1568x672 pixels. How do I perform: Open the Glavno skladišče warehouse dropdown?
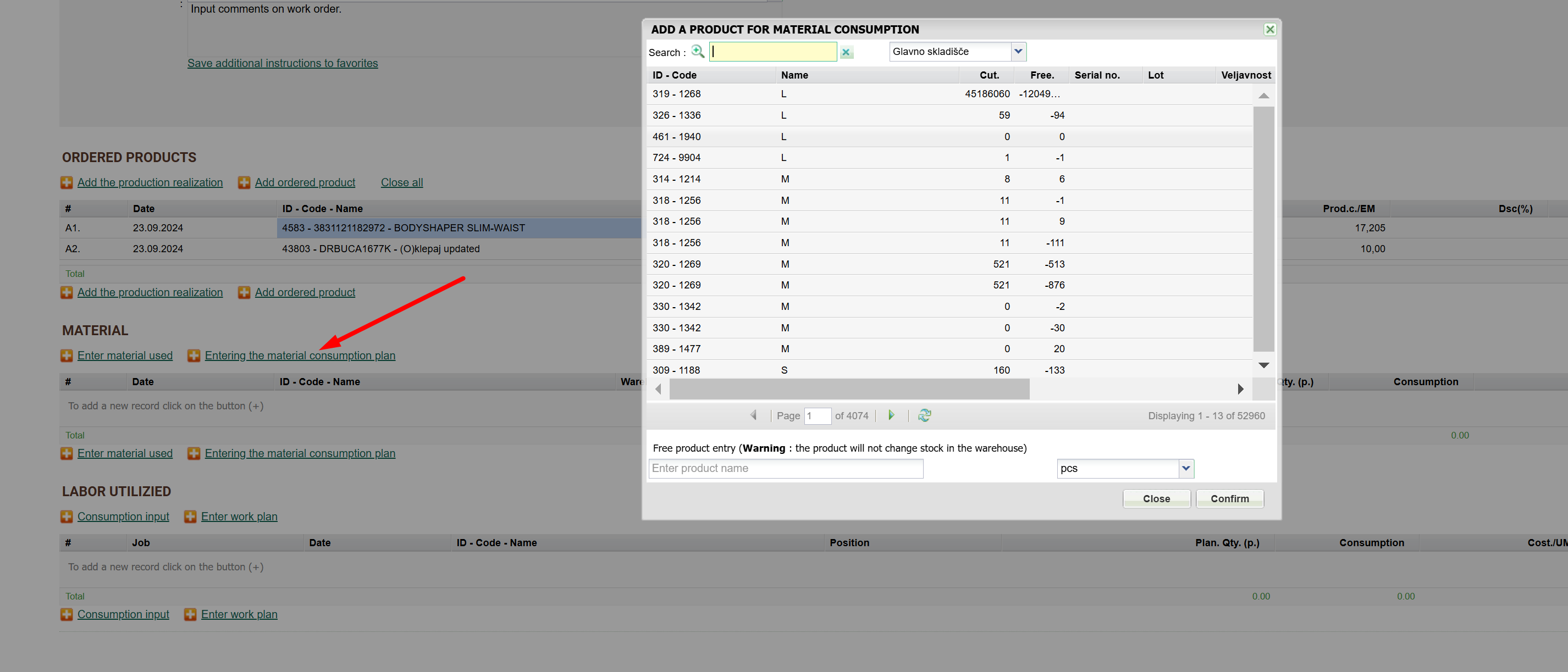click(x=1018, y=52)
